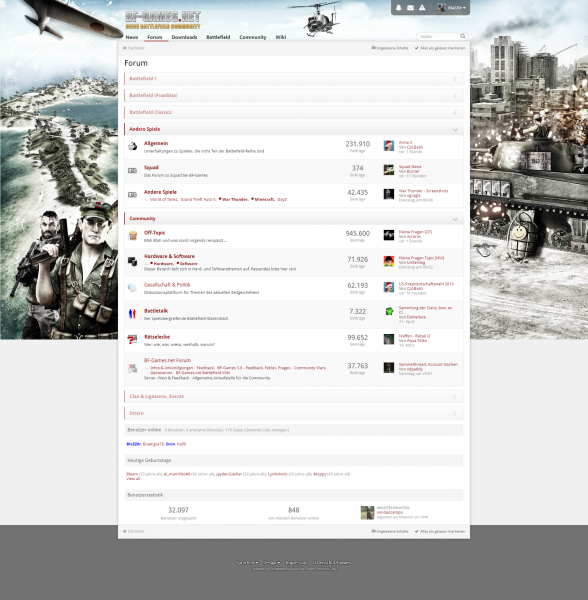The height and width of the screenshot is (600, 588).
Task: Open the Hardware subforum link
Action: 161,264
